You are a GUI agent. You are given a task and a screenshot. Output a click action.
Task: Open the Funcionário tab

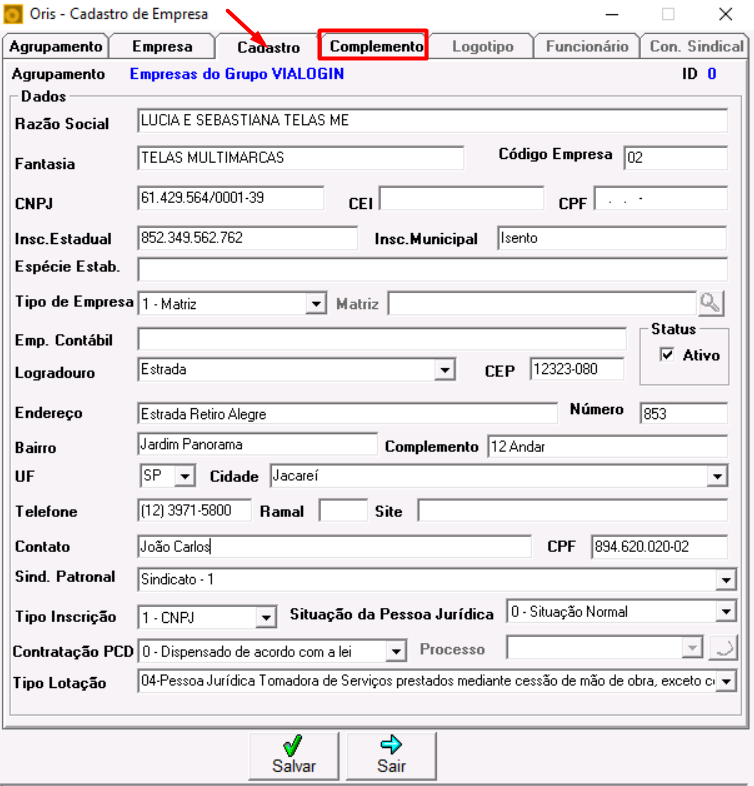point(587,47)
